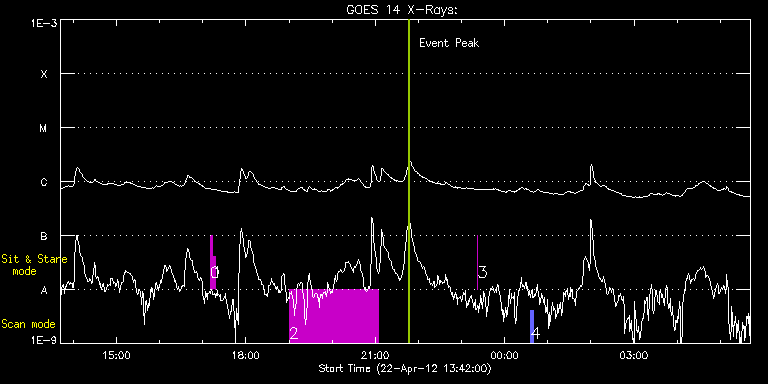Viewport: 768px width, 384px height.
Task: Click the 18:00 time axis label
Action: coord(245,355)
